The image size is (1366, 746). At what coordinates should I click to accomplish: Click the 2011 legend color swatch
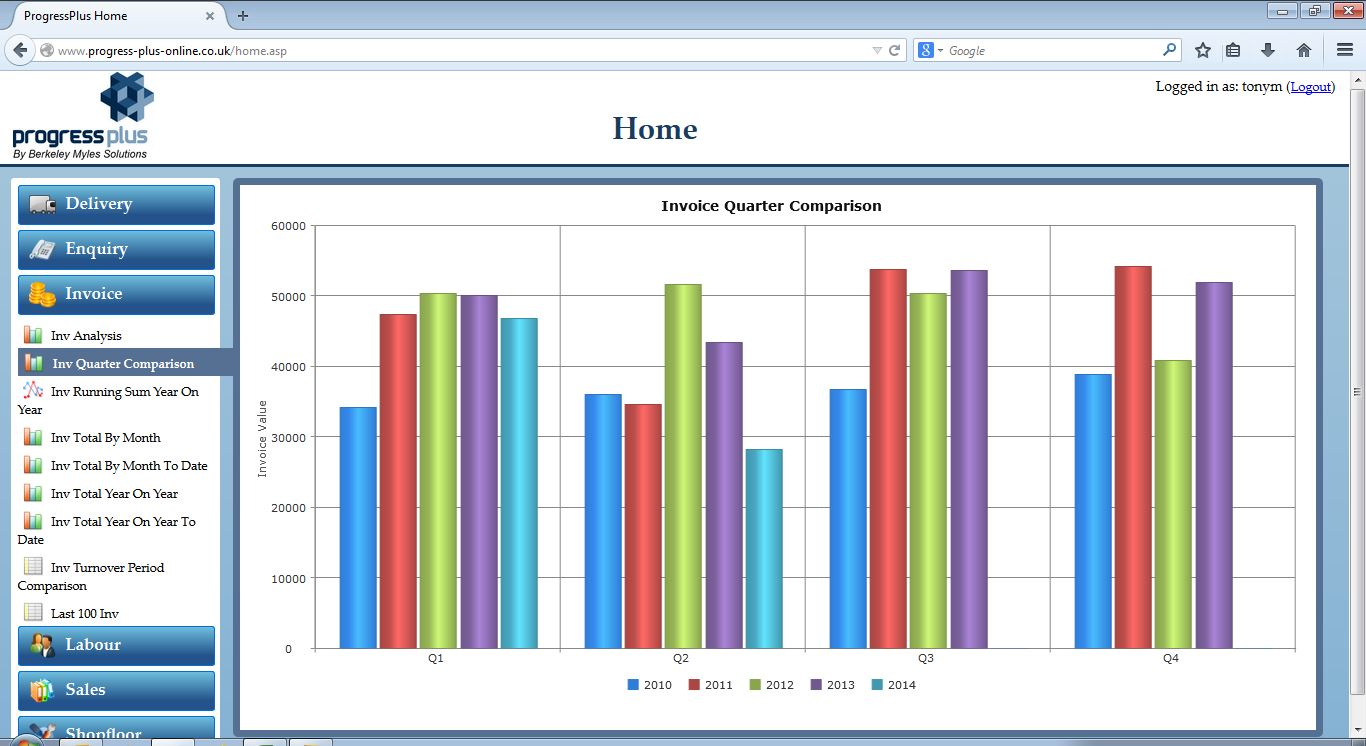tap(694, 685)
